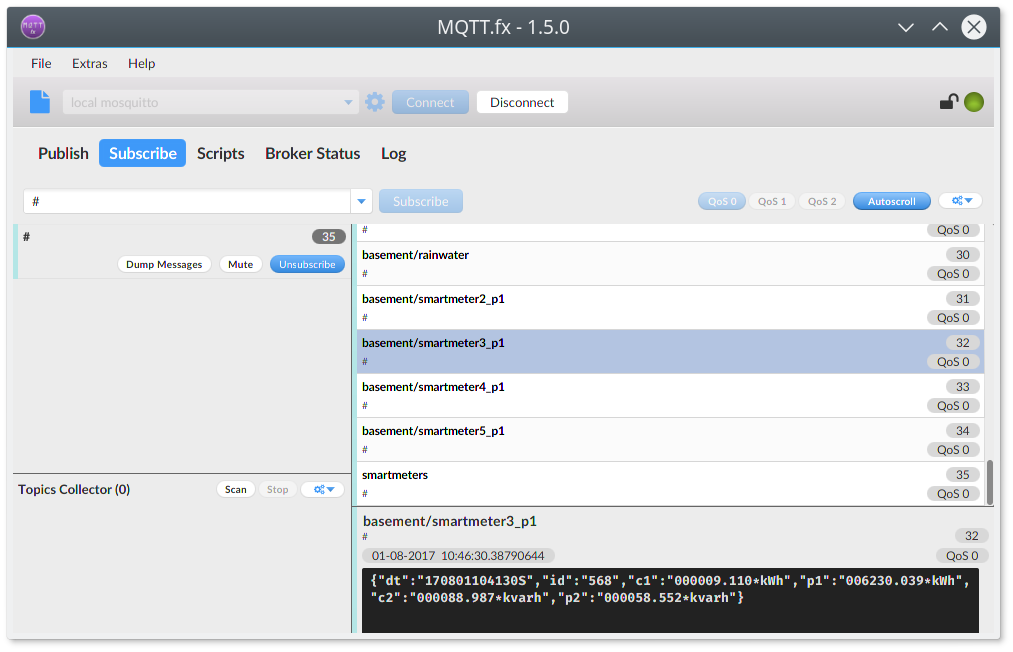Viewport: 1013px width, 652px height.
Task: Switch to the Subscribe tab
Action: pyautogui.click(x=143, y=153)
